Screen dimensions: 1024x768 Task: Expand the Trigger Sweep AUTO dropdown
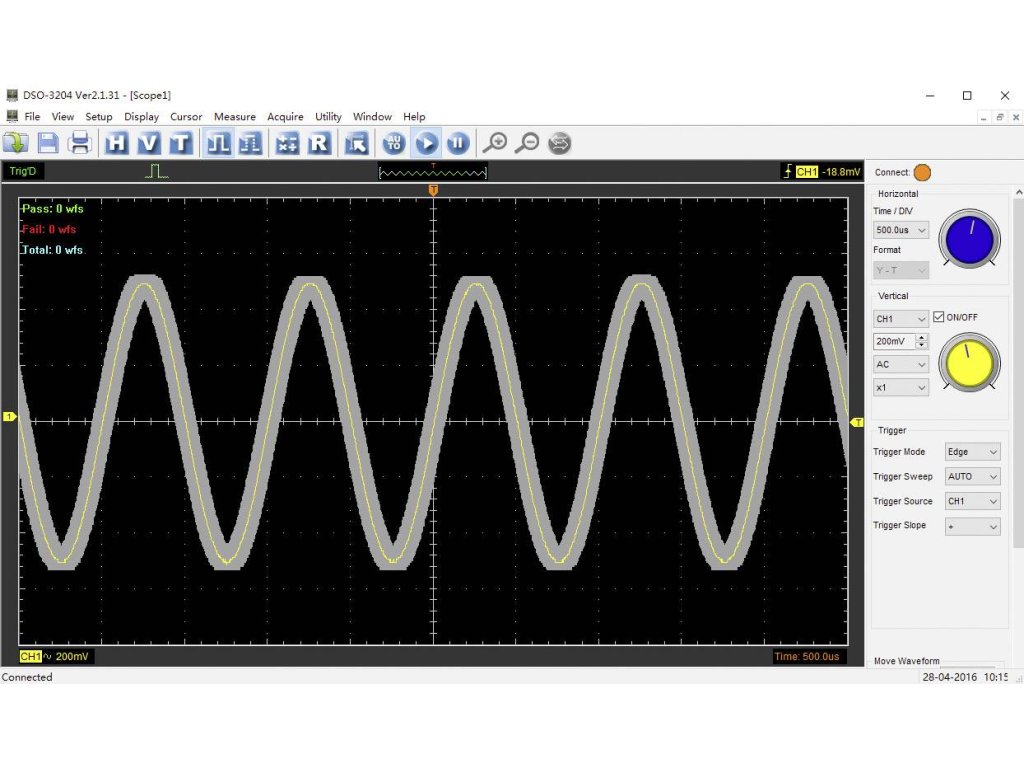(972, 477)
